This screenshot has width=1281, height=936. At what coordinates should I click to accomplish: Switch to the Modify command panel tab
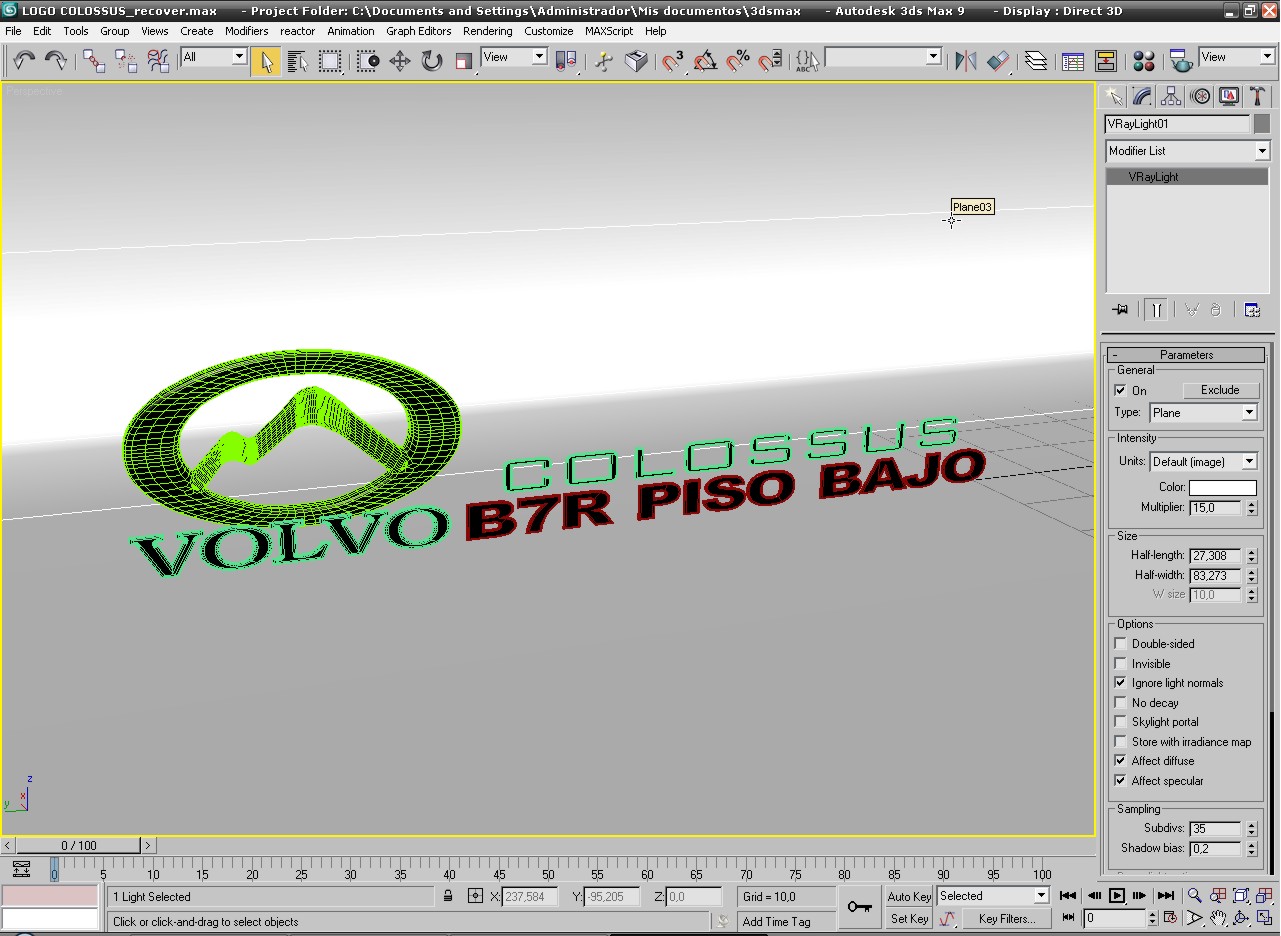[x=1142, y=96]
